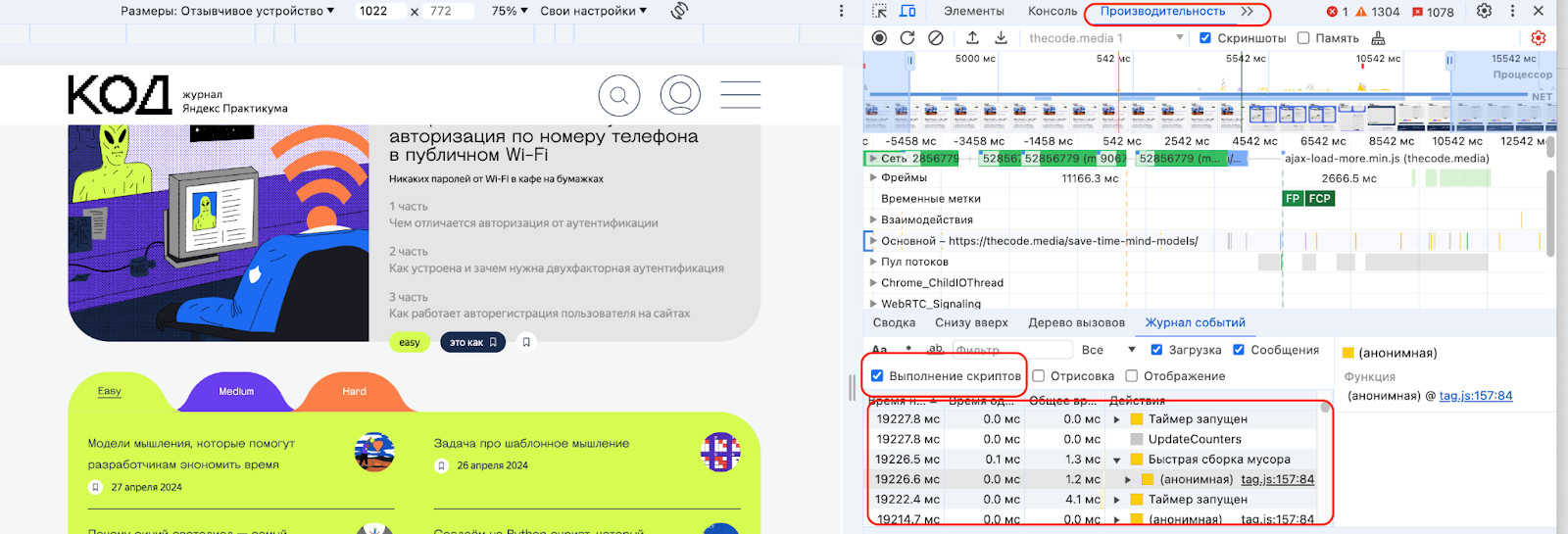This screenshot has width=1568, height=534.
Task: Toggle regular expression filter
Action: point(908,349)
